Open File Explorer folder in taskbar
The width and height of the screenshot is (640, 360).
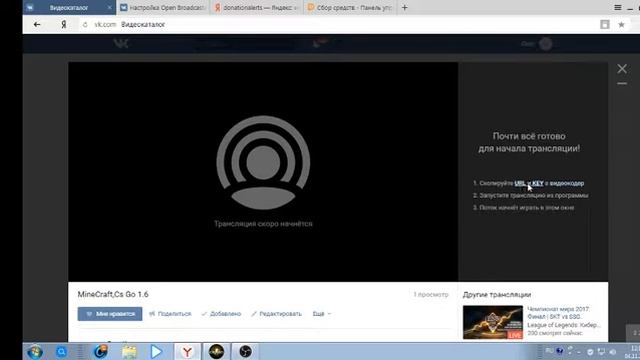coord(129,351)
